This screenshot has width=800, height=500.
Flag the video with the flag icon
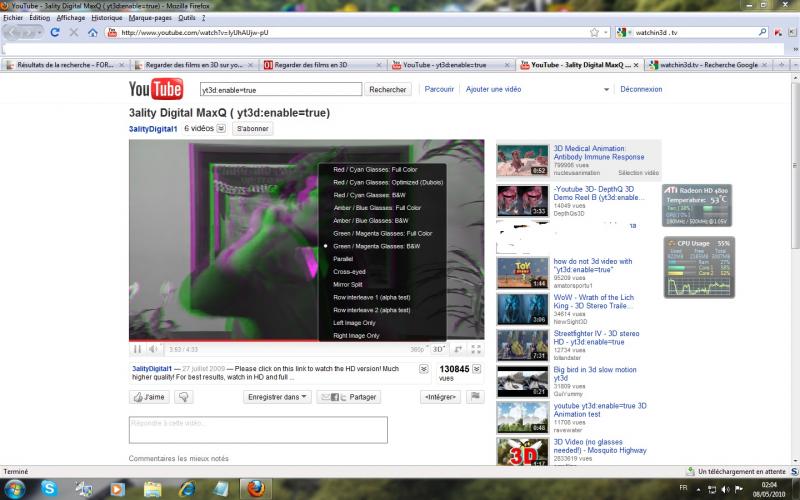point(475,396)
